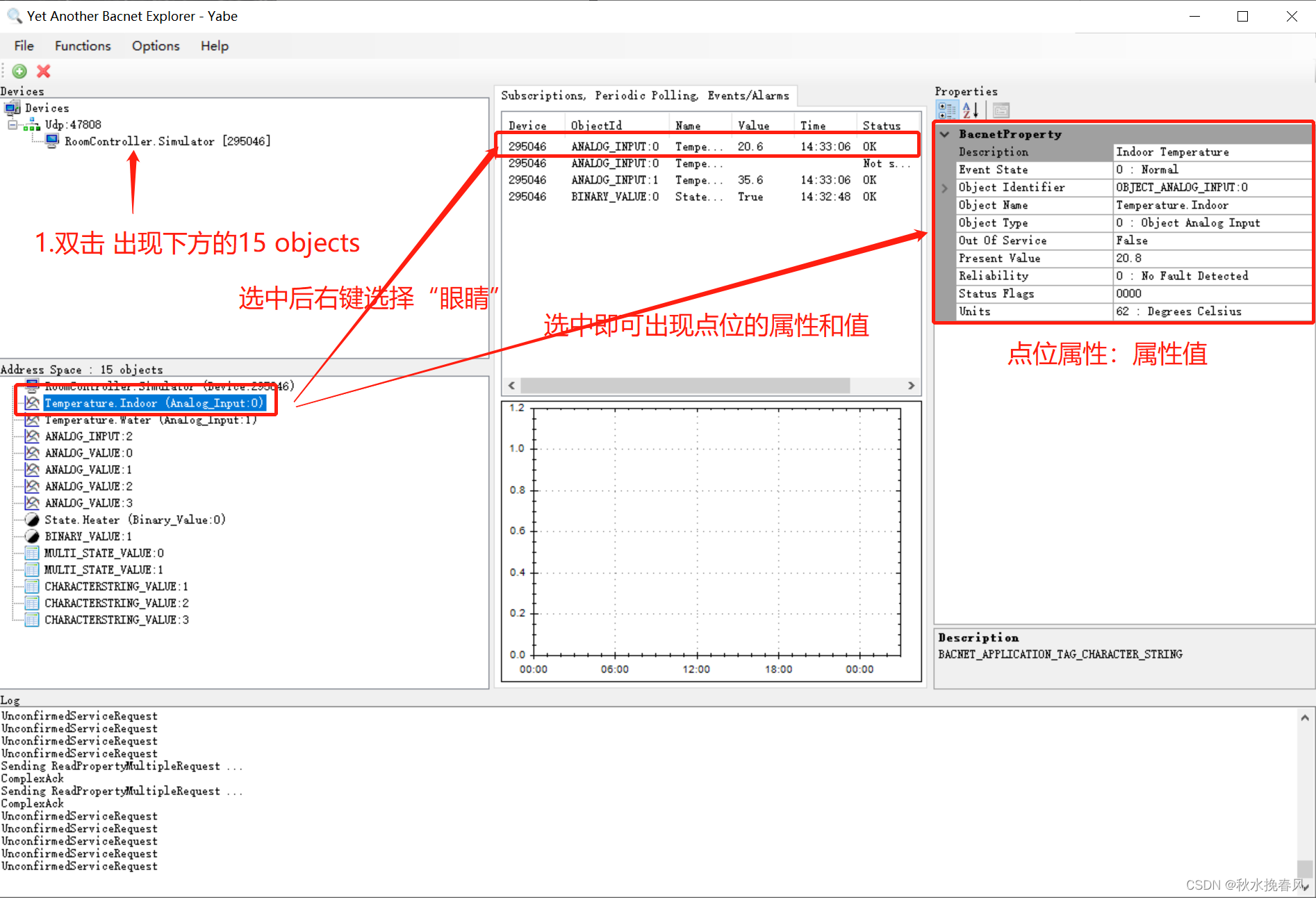The width and height of the screenshot is (1316, 898).
Task: Open the Options menu
Action: click(156, 46)
